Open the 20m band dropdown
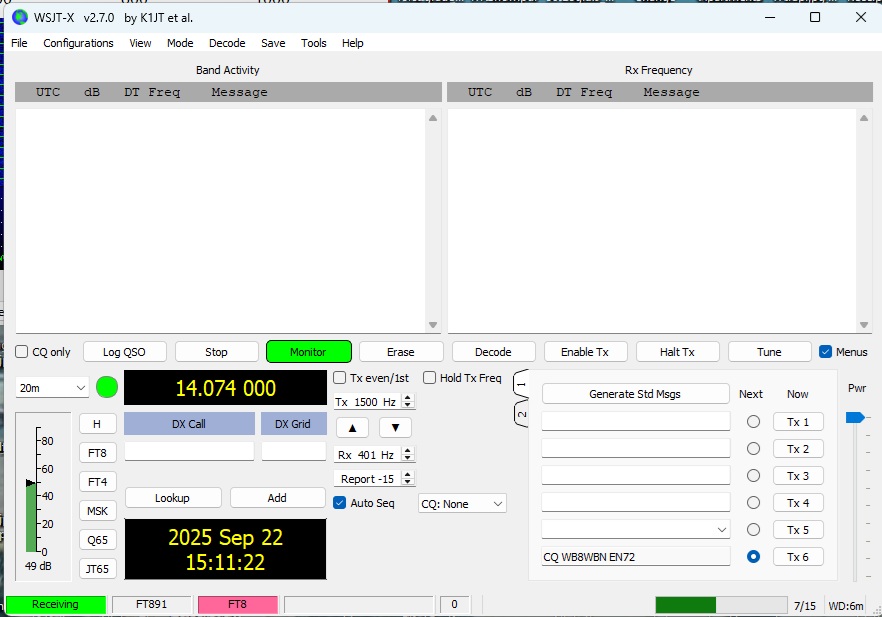 click(52, 388)
